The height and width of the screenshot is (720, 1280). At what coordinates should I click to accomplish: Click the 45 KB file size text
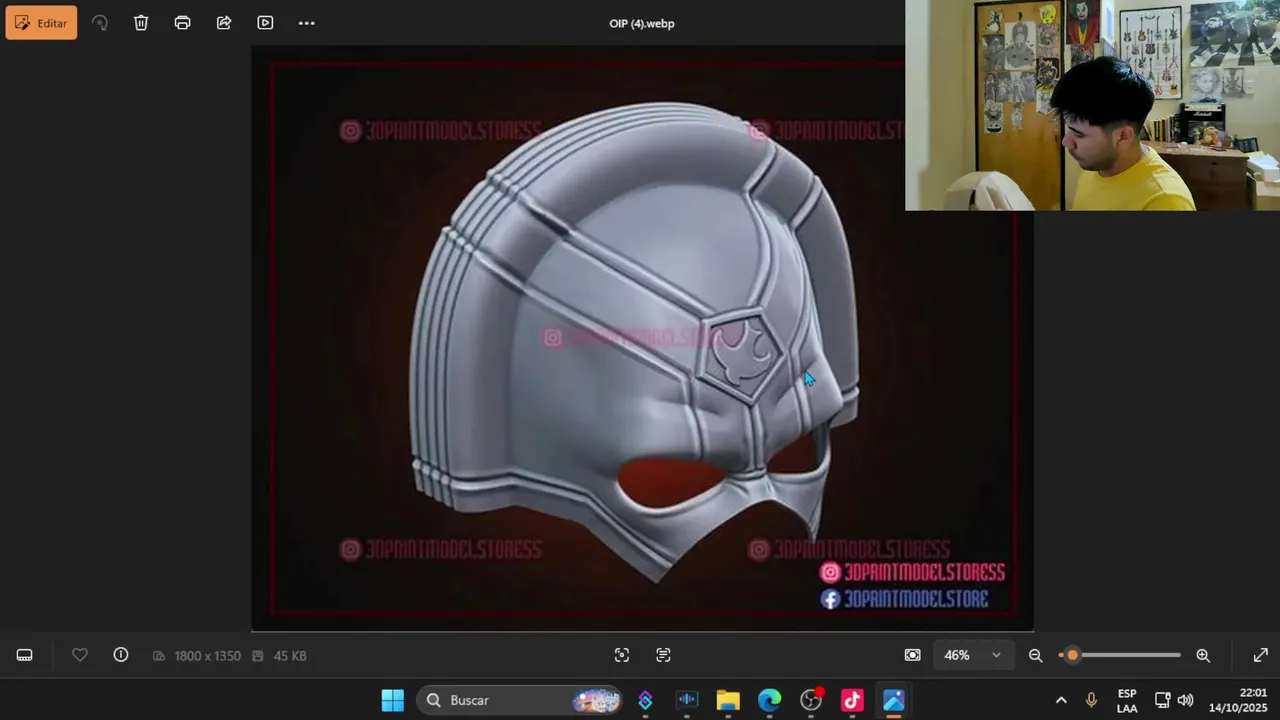click(x=290, y=656)
